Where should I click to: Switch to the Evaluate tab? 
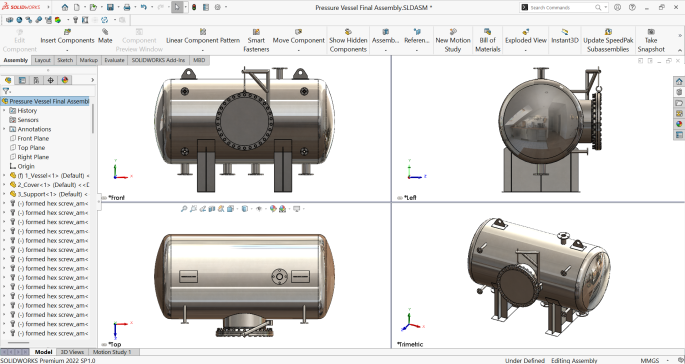114,60
